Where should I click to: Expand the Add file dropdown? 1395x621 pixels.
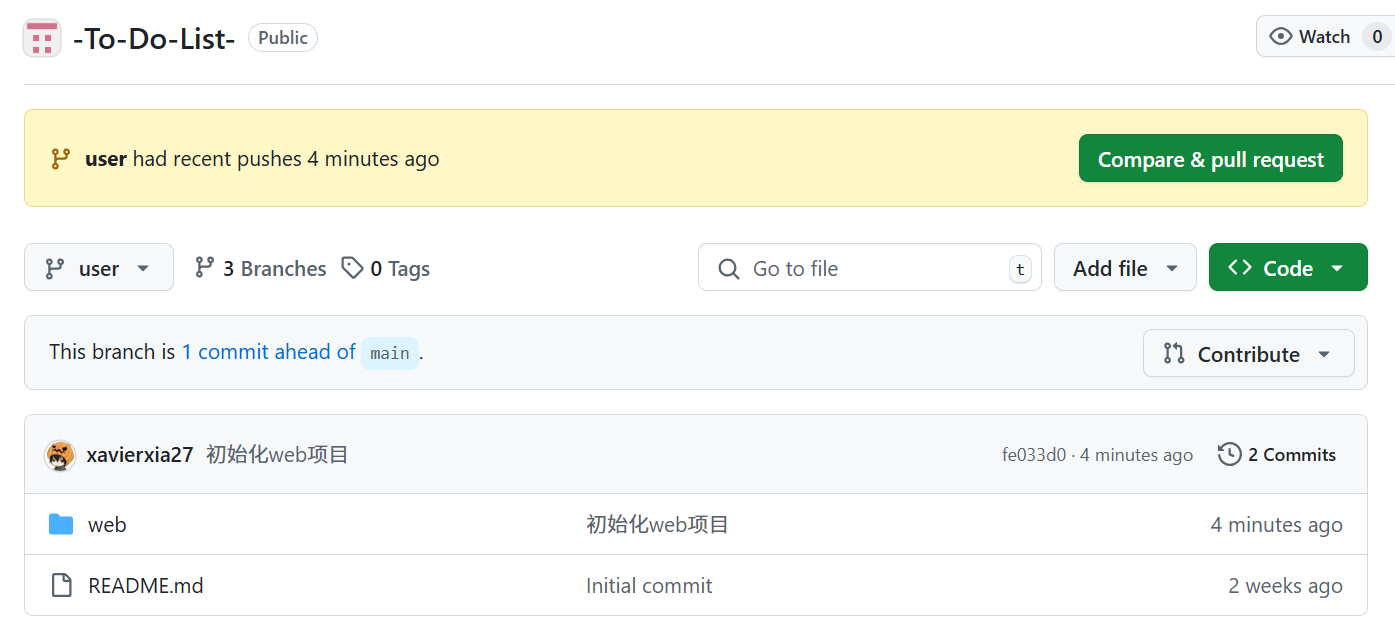(1125, 268)
